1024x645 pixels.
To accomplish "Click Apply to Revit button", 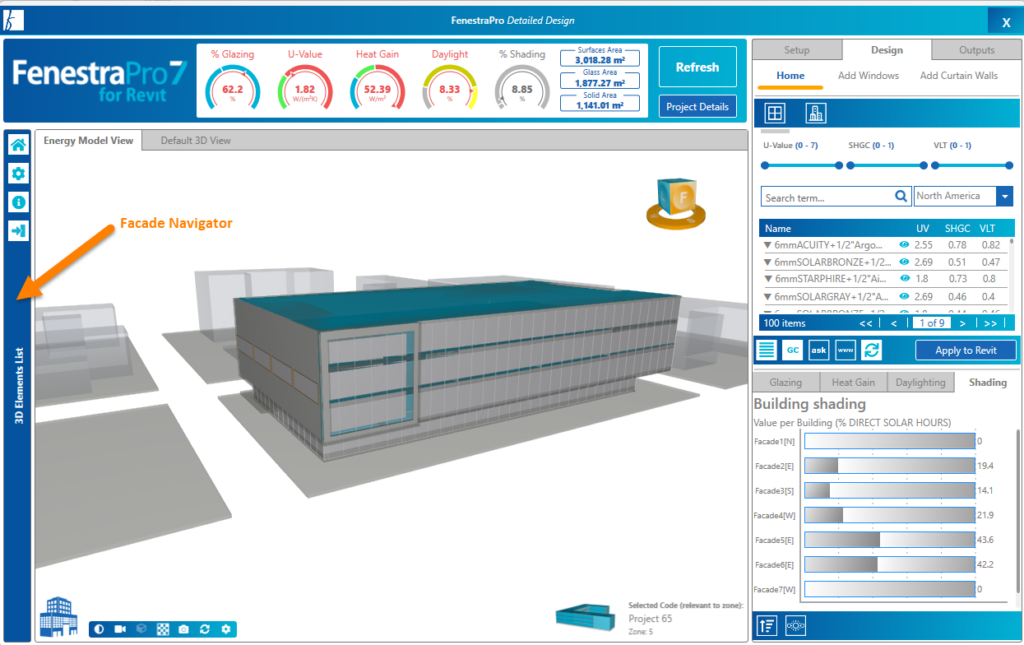I will point(965,351).
